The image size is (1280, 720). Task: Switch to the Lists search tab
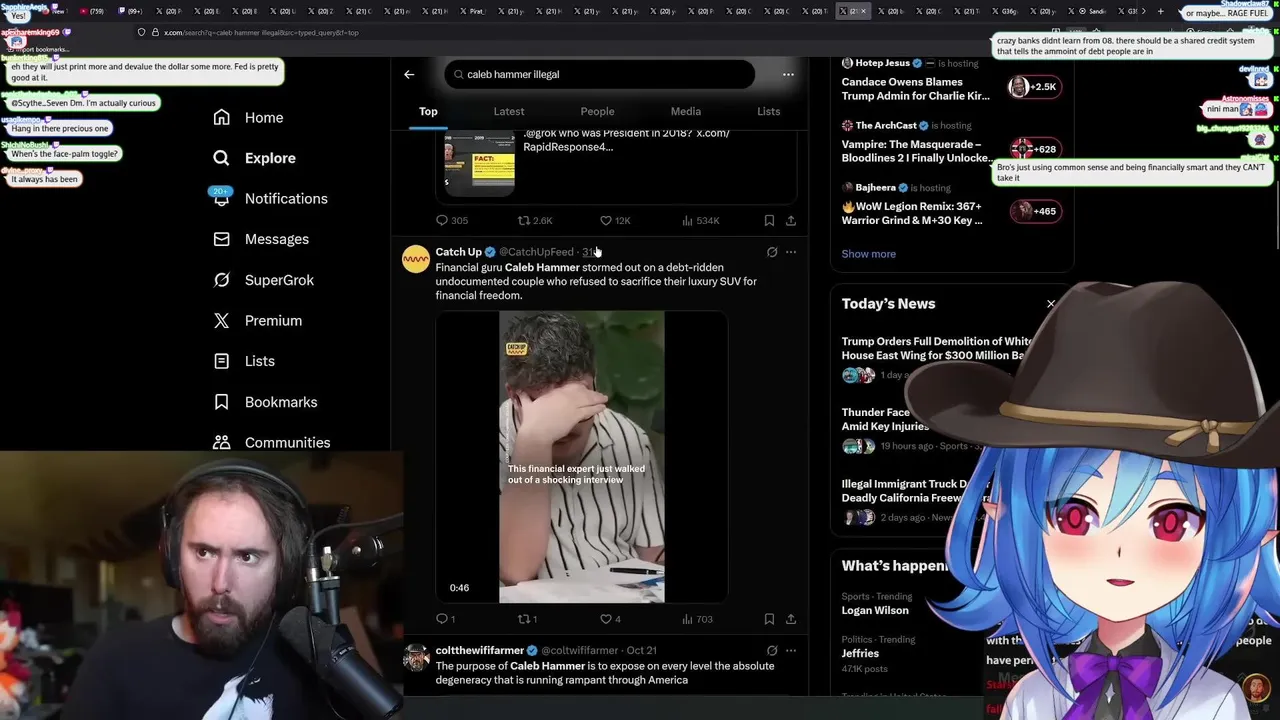pos(768,111)
